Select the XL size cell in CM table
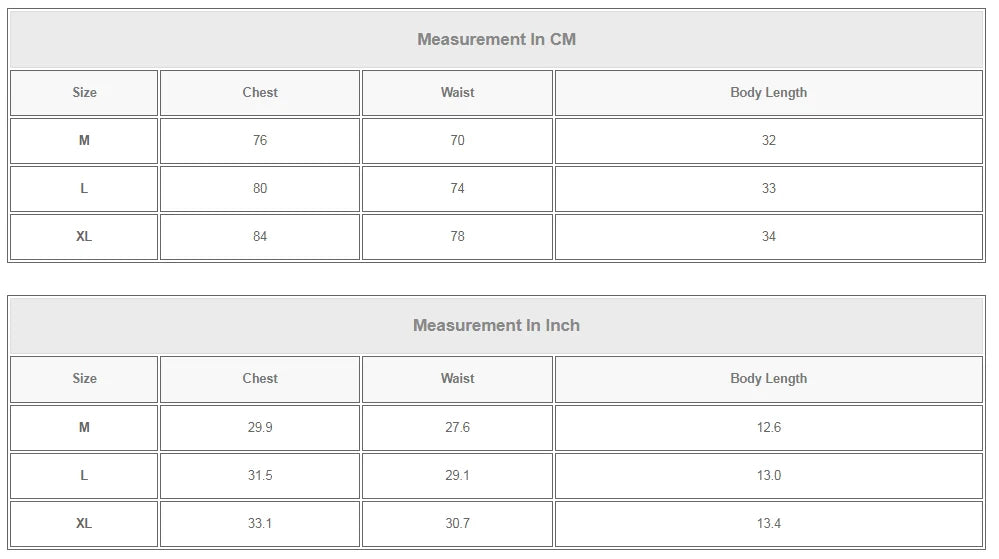Viewport: 999px width, 559px height. [84, 237]
